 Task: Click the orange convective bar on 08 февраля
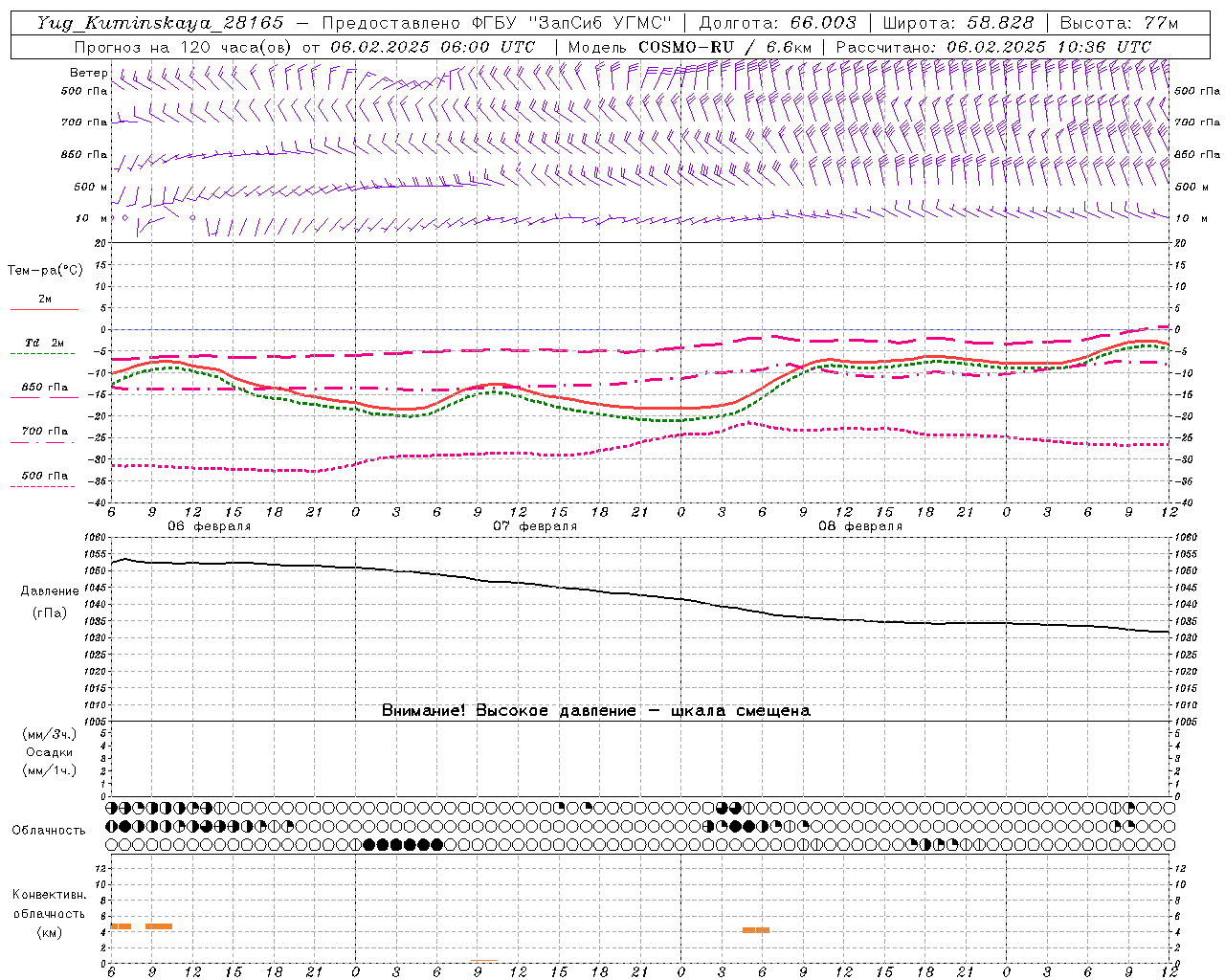click(756, 930)
